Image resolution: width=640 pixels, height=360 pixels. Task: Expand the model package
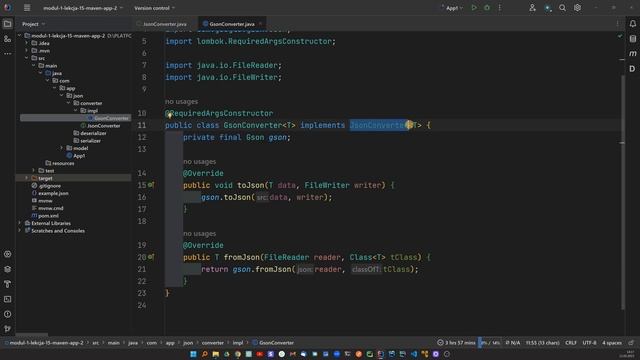pyautogui.click(x=62, y=148)
